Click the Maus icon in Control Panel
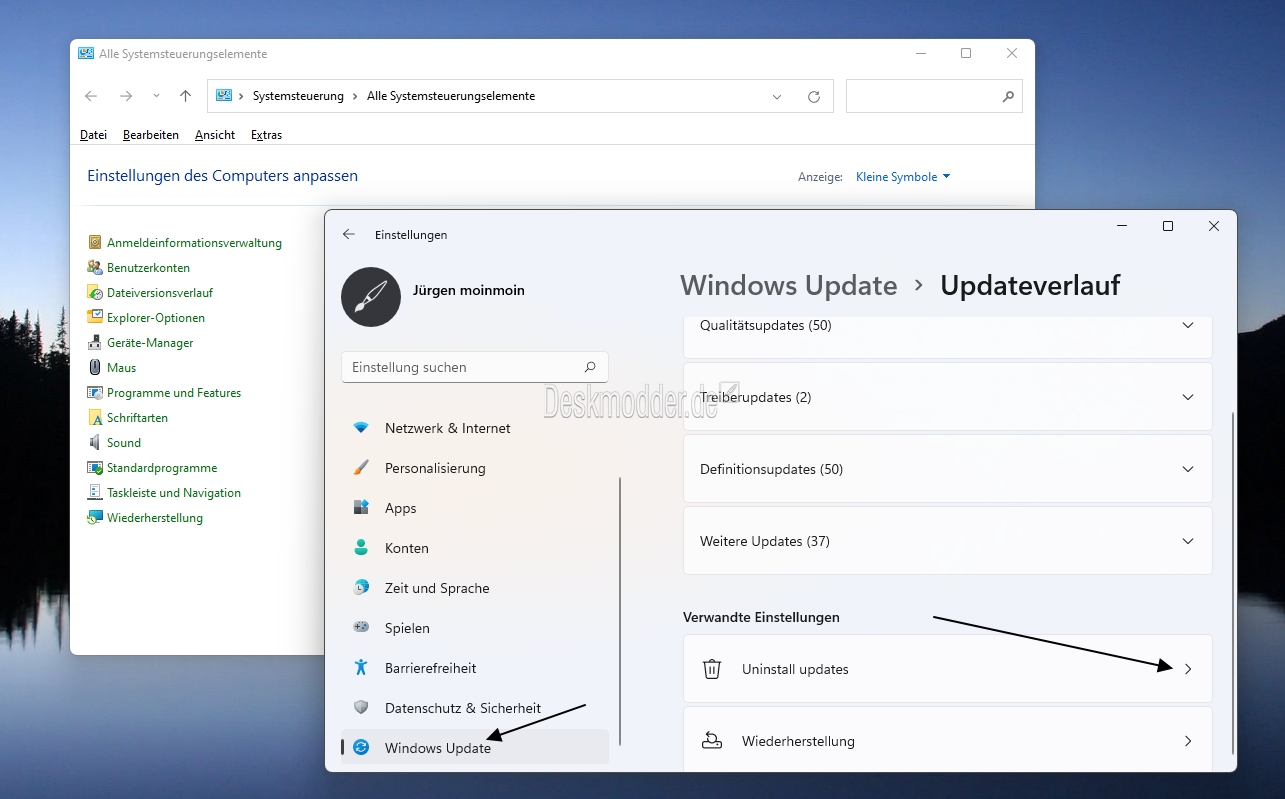1285x799 pixels. pyautogui.click(x=95, y=367)
